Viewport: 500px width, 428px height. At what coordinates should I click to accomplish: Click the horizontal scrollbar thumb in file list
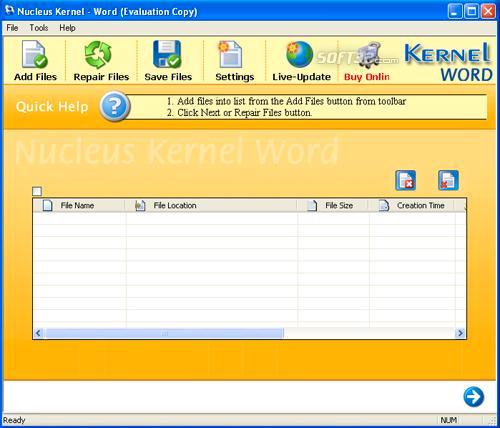tap(164, 333)
